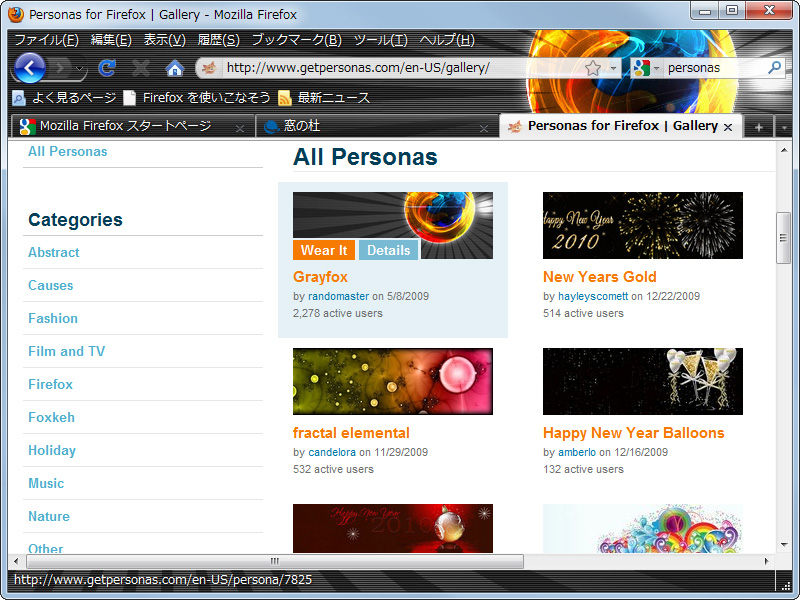This screenshot has width=800, height=600.
Task: Open the 編集(E) menu
Action: pos(111,40)
